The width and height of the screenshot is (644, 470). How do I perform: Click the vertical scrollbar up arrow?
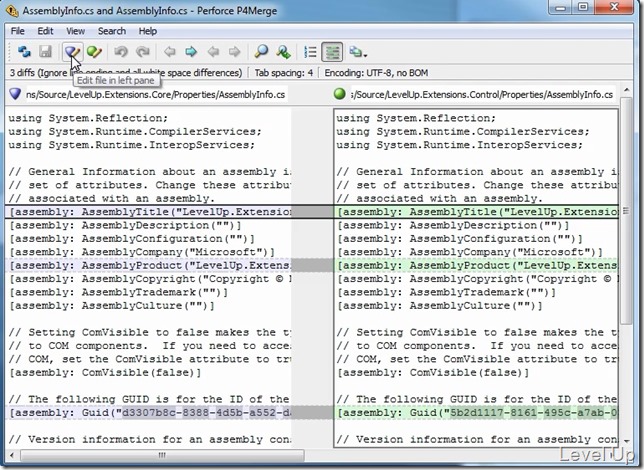tap(626, 90)
